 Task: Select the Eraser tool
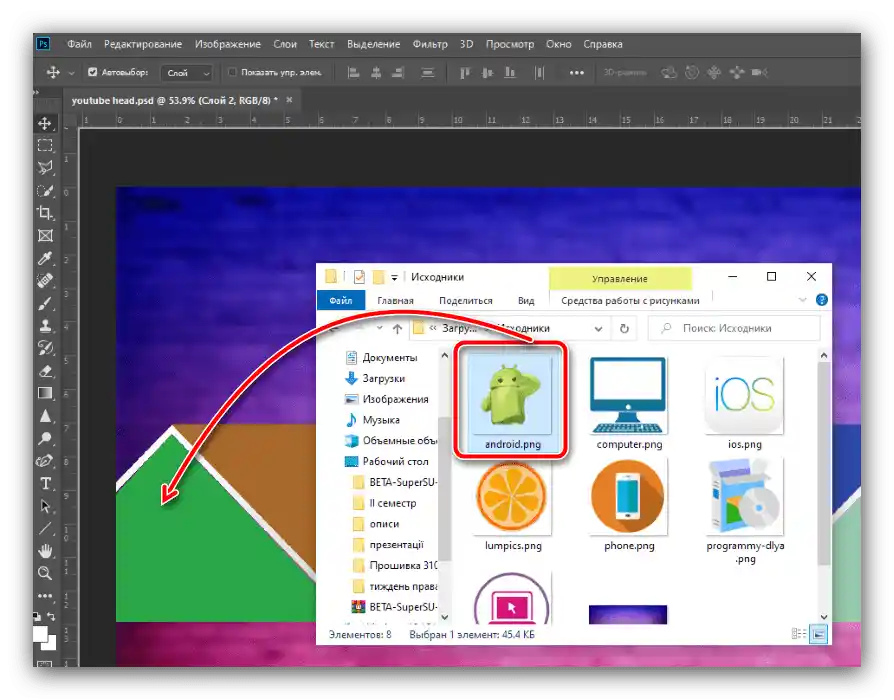(x=45, y=371)
